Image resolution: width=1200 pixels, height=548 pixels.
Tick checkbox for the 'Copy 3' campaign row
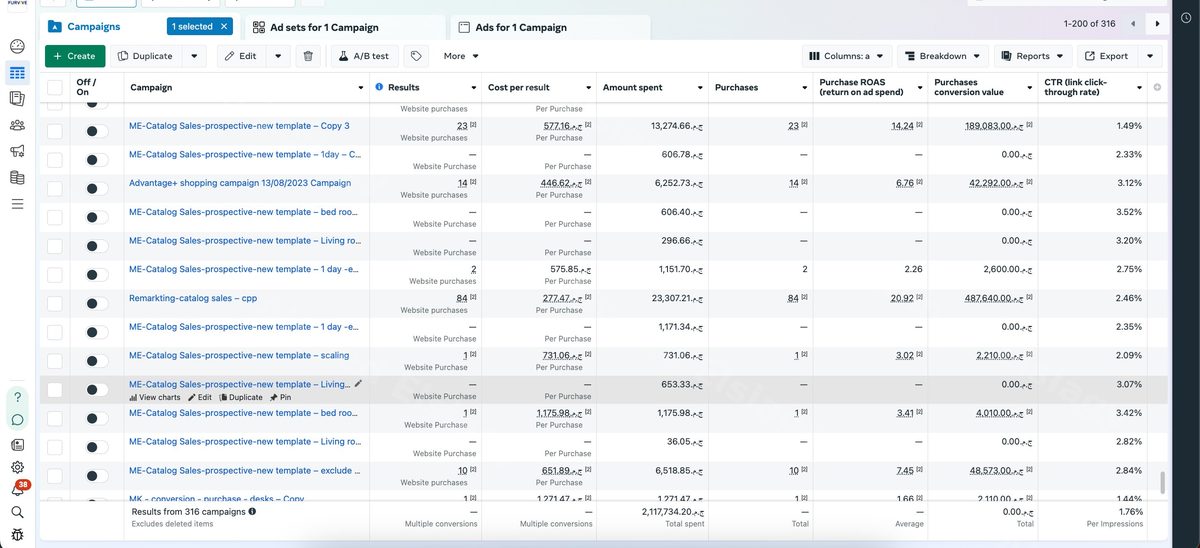(x=54, y=131)
